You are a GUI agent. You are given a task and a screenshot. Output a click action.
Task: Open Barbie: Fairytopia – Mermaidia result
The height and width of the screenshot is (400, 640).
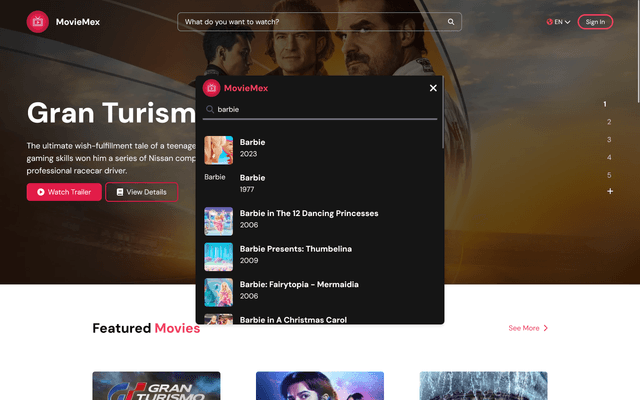click(x=320, y=292)
